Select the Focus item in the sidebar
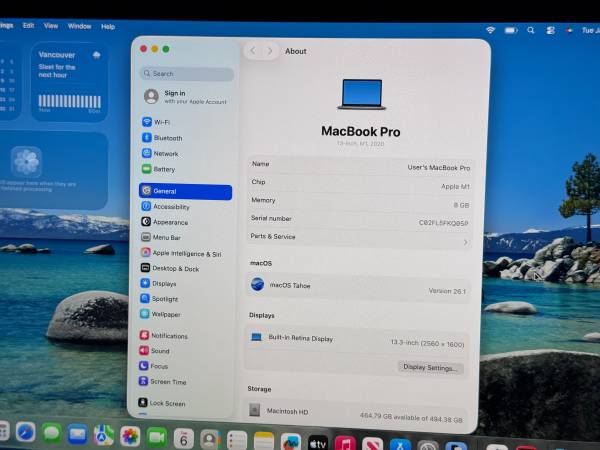This screenshot has height=450, width=600. coord(159,366)
